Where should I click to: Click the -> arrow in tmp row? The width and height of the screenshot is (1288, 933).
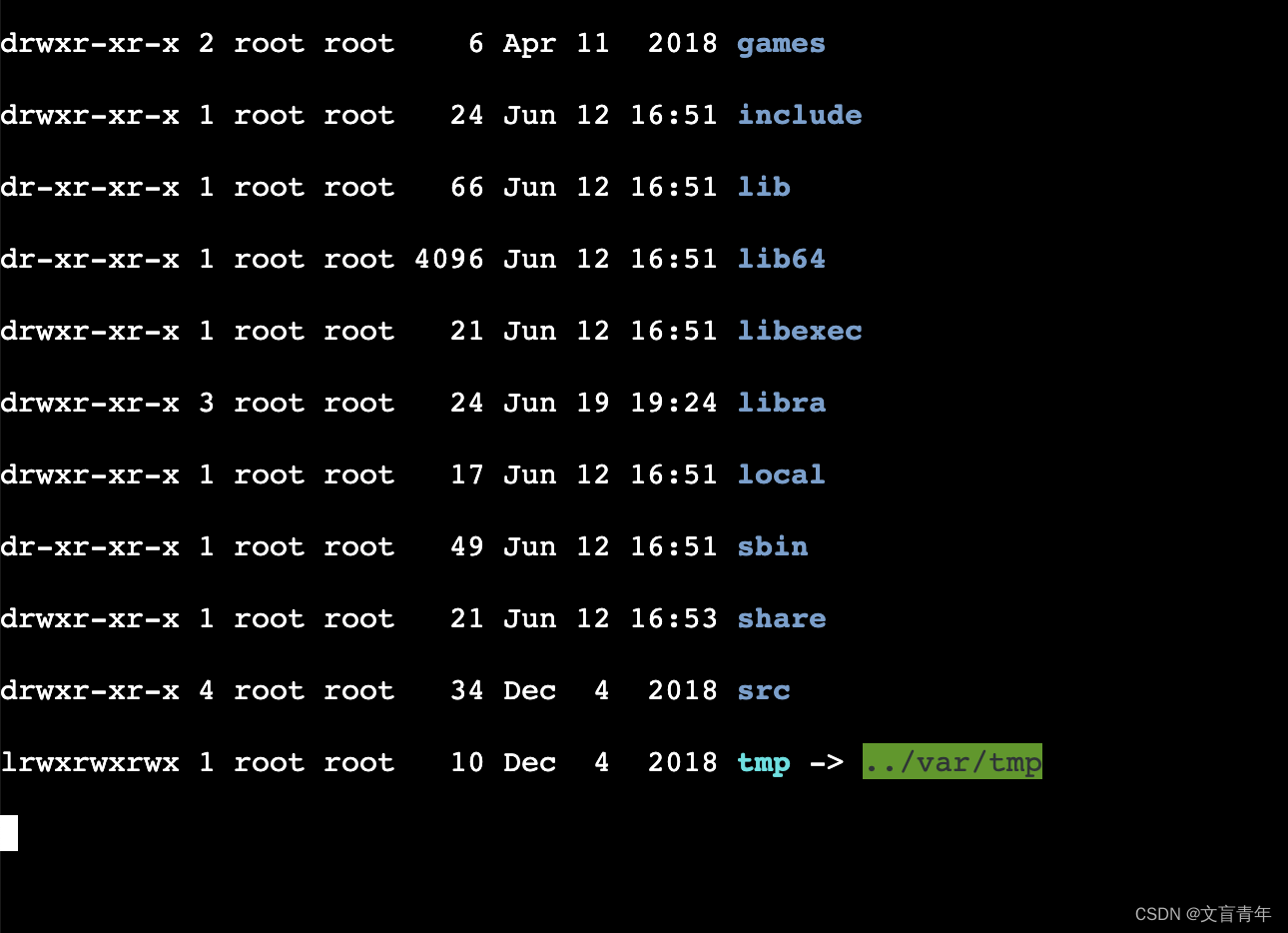[x=827, y=762]
